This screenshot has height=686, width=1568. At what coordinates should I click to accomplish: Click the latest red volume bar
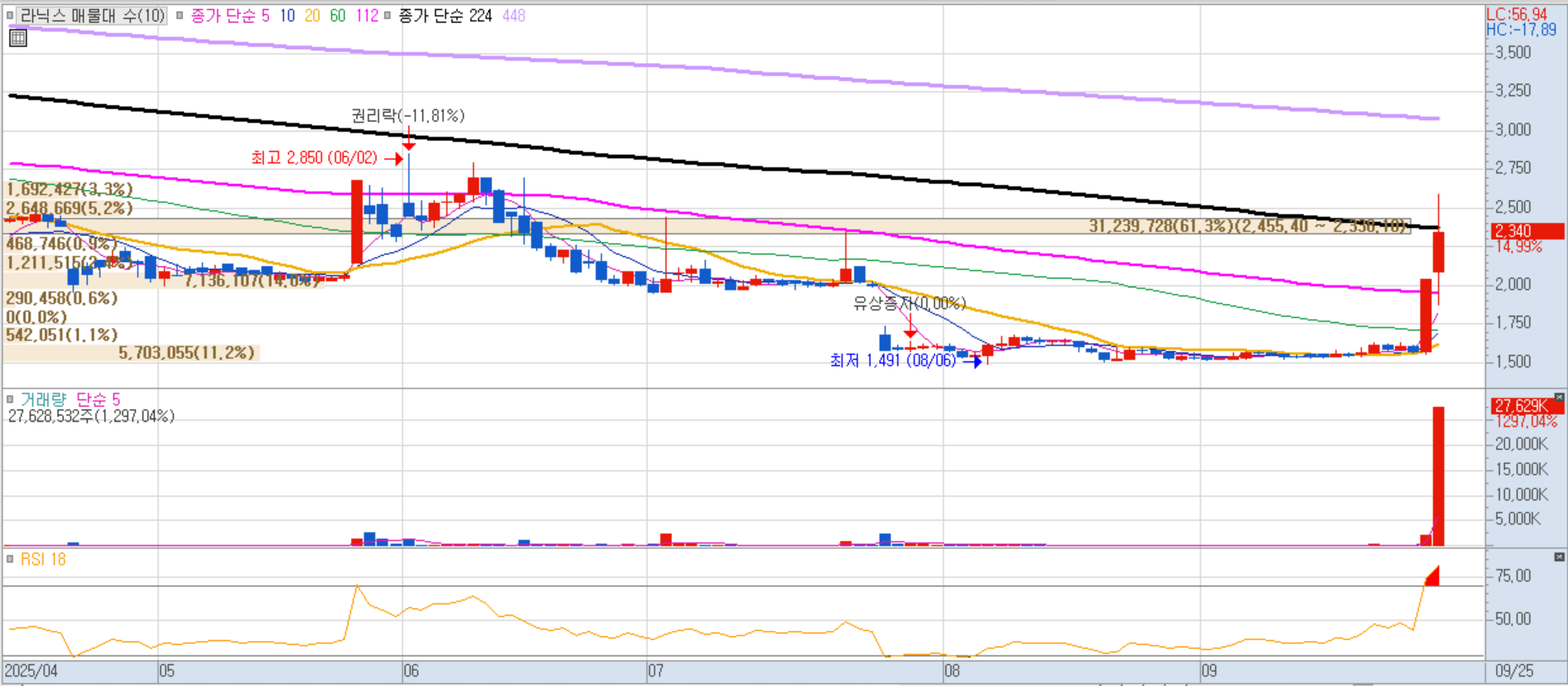[x=1439, y=476]
